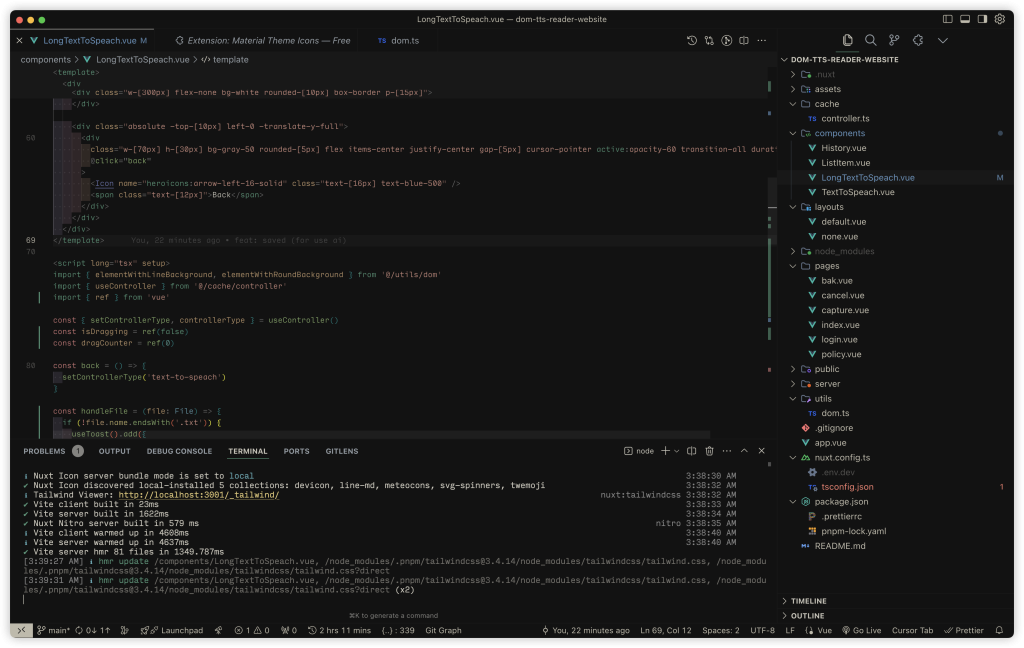Toggle the secondary sidebar layout button
The image size is (1024, 648).
tap(981, 19)
